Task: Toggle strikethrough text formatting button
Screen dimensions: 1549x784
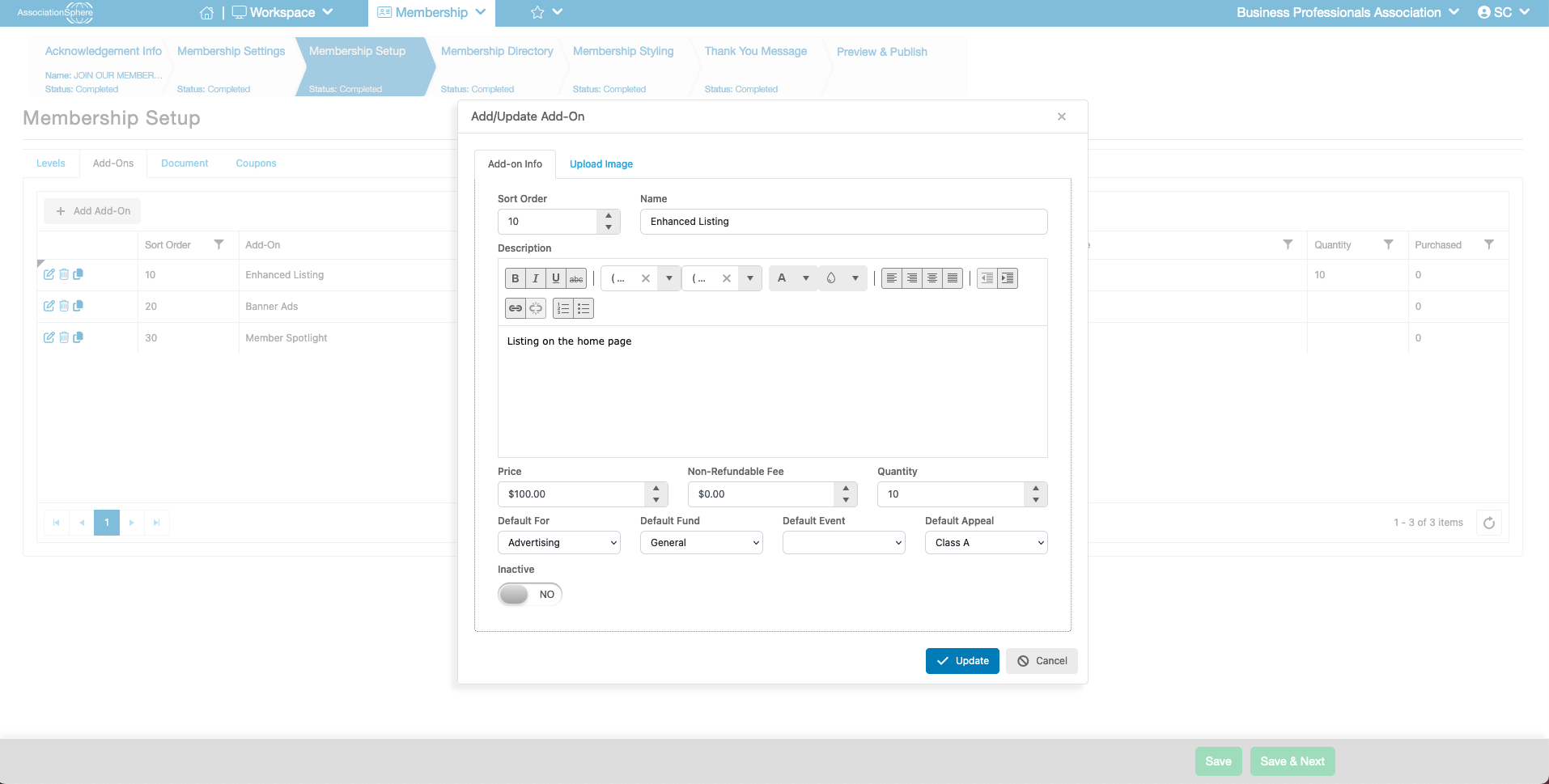Action: [576, 278]
